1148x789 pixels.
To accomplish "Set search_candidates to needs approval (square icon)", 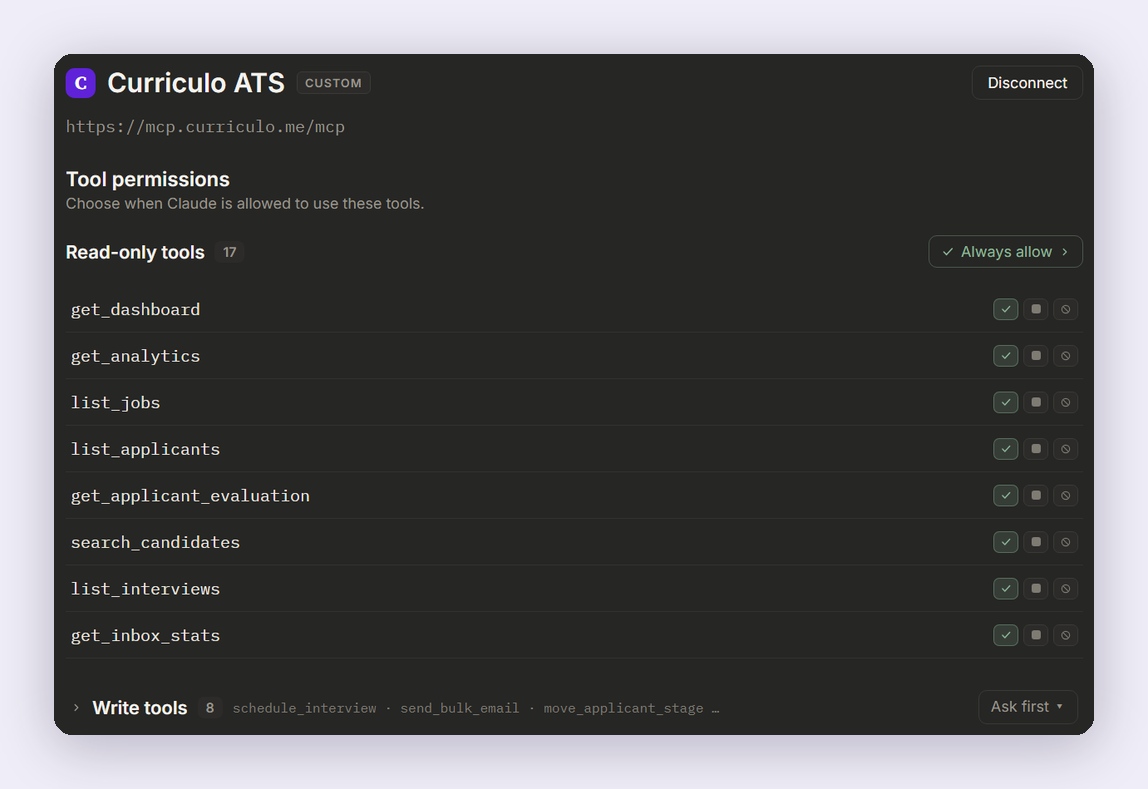I will point(1035,542).
